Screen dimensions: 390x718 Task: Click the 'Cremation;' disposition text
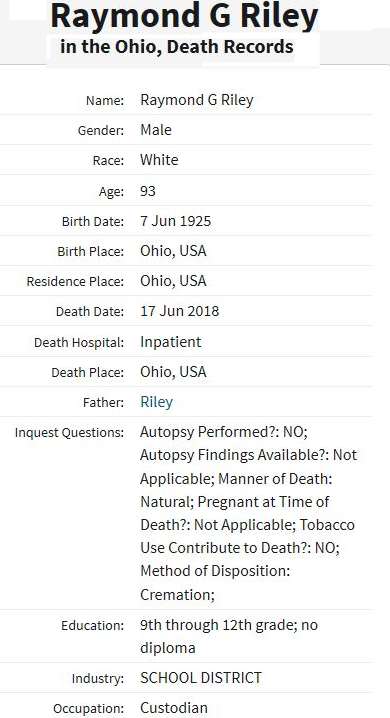coord(177,594)
